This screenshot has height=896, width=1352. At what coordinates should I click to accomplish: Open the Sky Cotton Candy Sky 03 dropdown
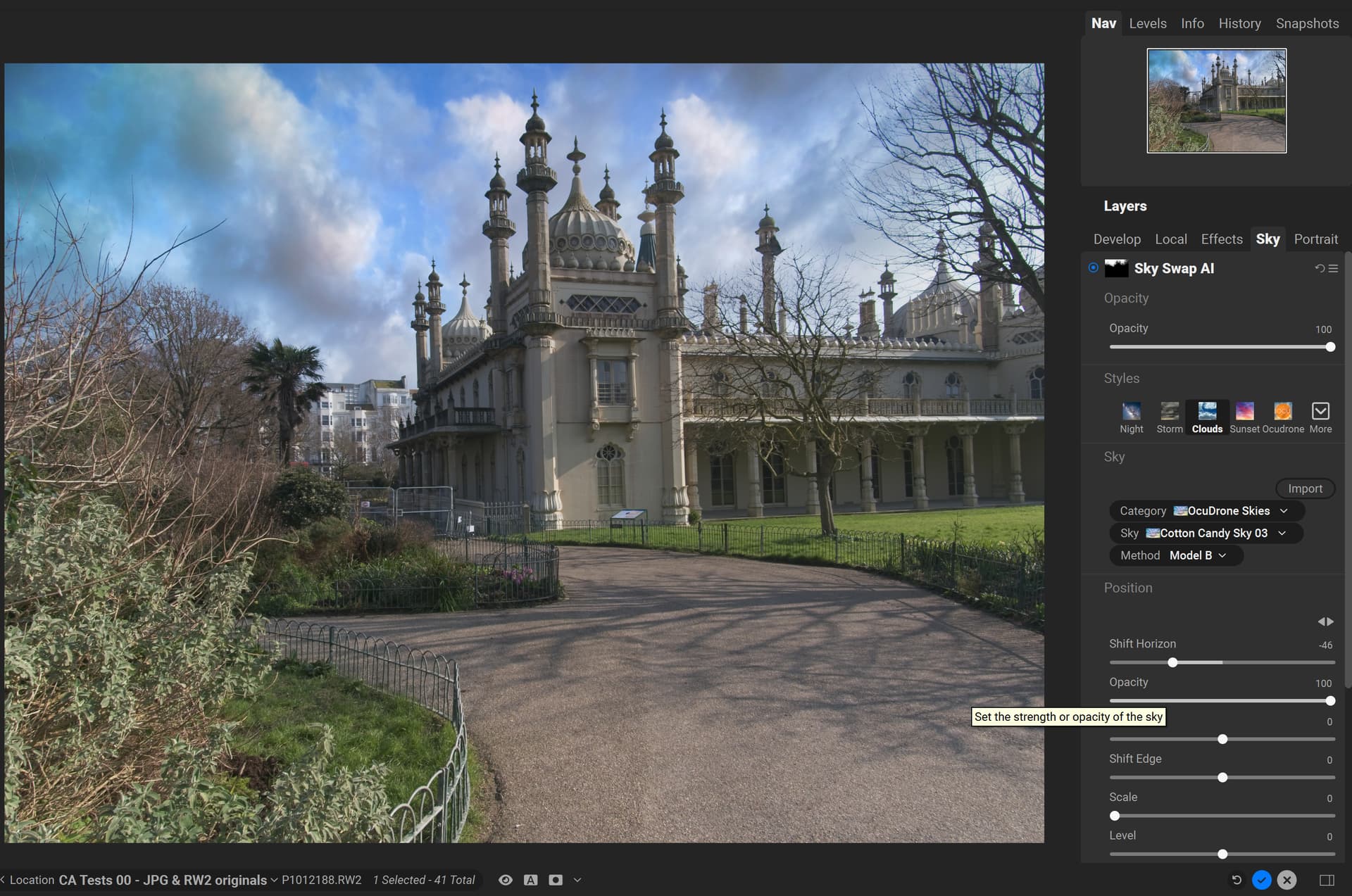1206,534
